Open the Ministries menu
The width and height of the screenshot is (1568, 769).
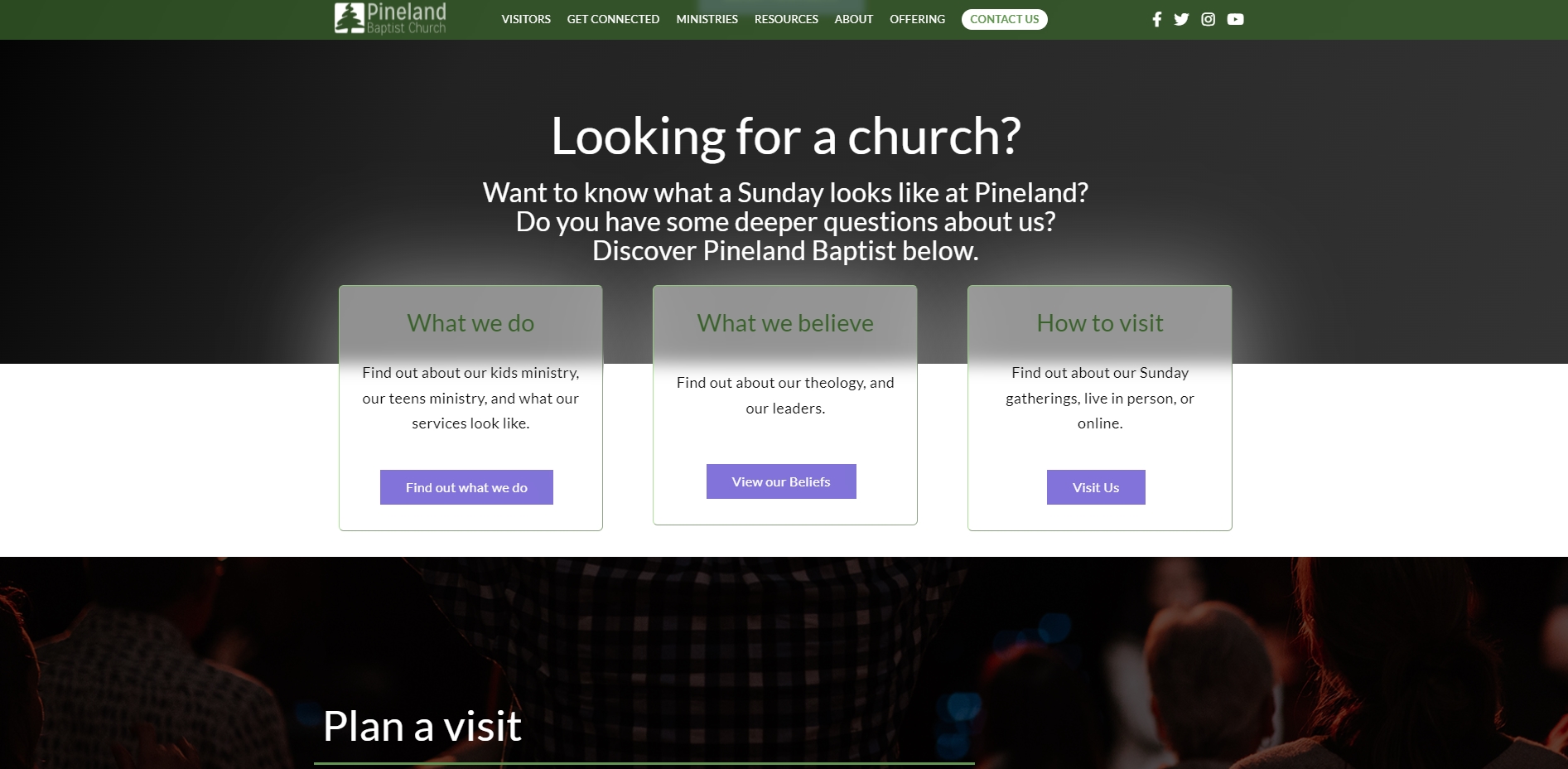[707, 19]
